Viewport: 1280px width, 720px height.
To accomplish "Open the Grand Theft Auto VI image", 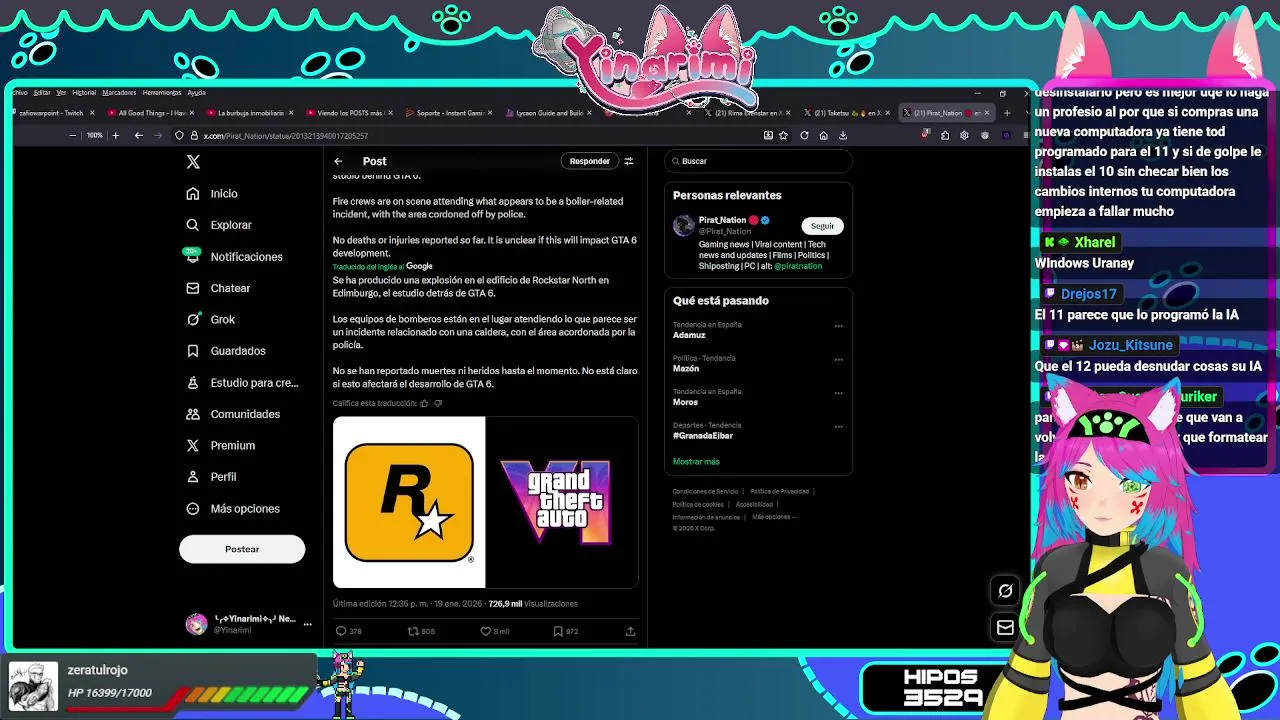I will (x=562, y=502).
